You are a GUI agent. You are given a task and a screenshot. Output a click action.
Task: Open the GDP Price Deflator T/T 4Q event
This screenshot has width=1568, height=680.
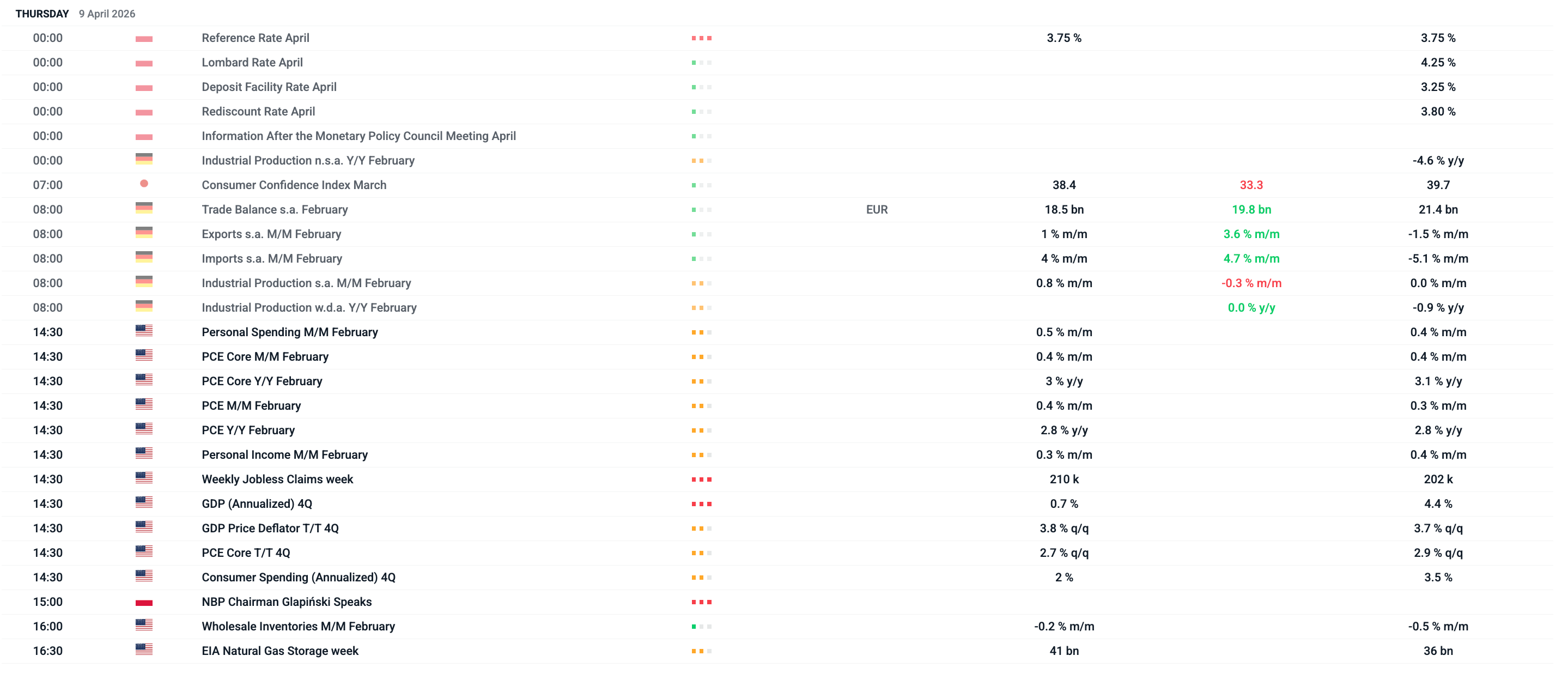coord(270,529)
